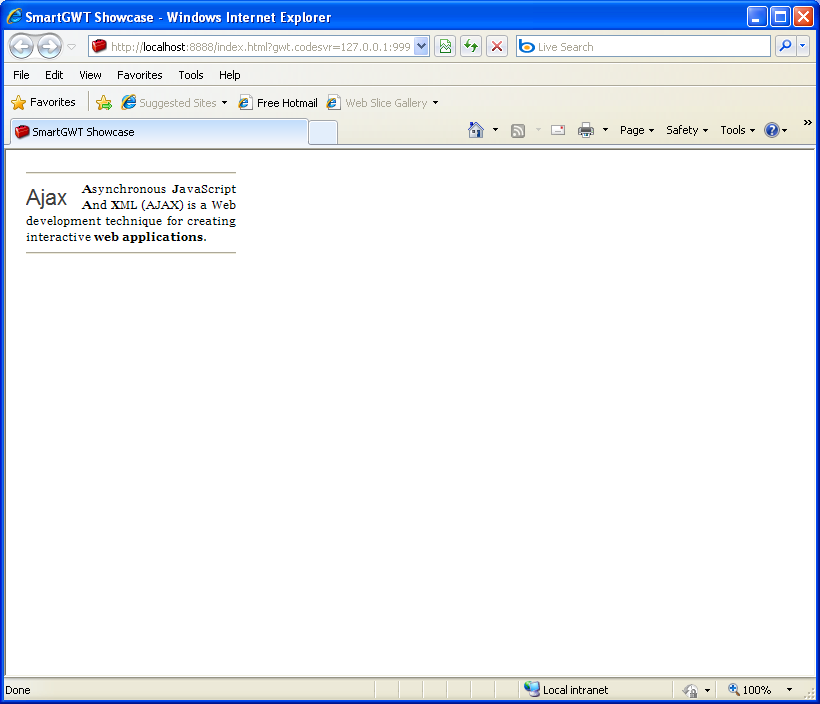Click the browser Back arrow button
Screen dimensions: 820x704
pos(21,47)
